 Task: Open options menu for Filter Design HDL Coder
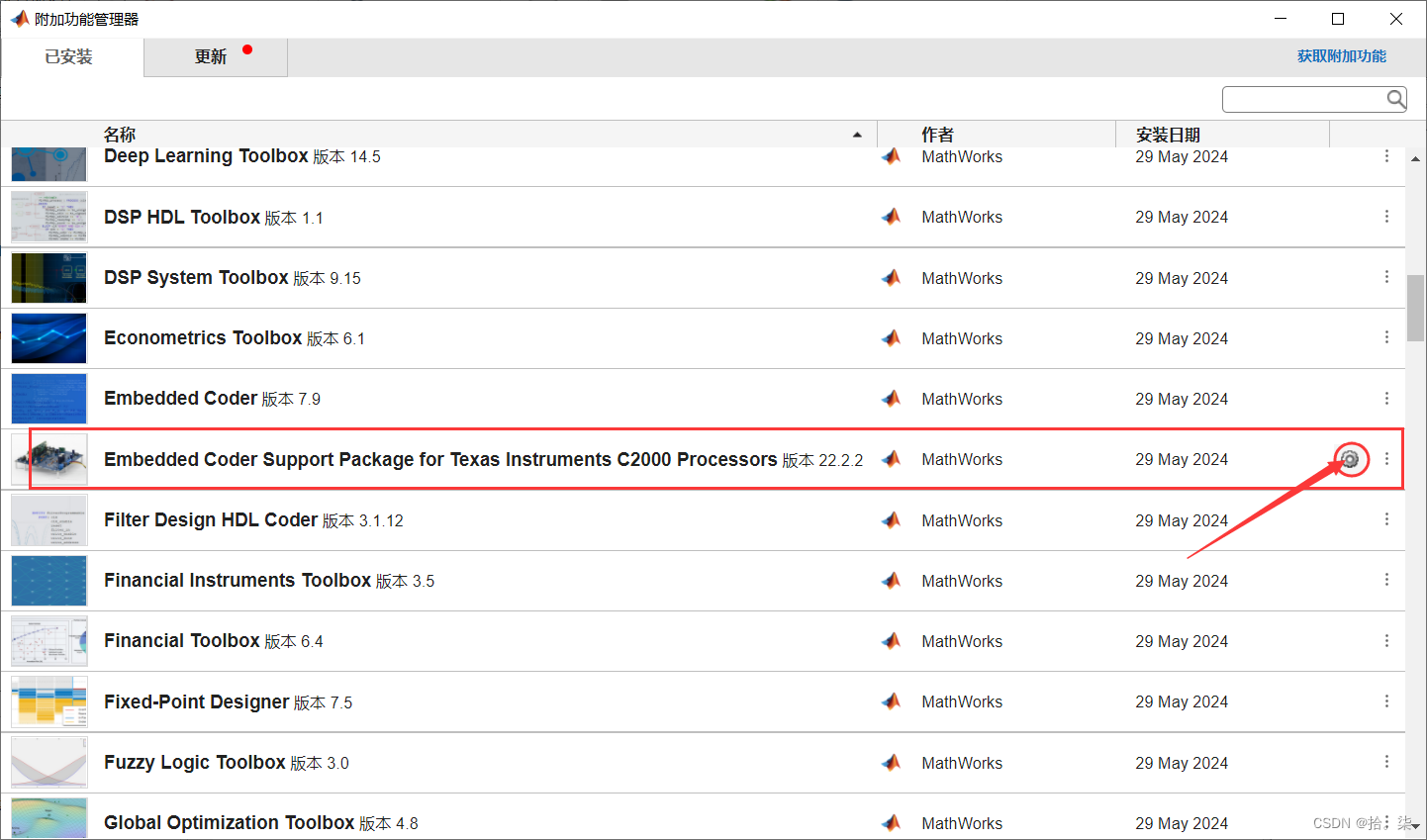pos(1386,519)
